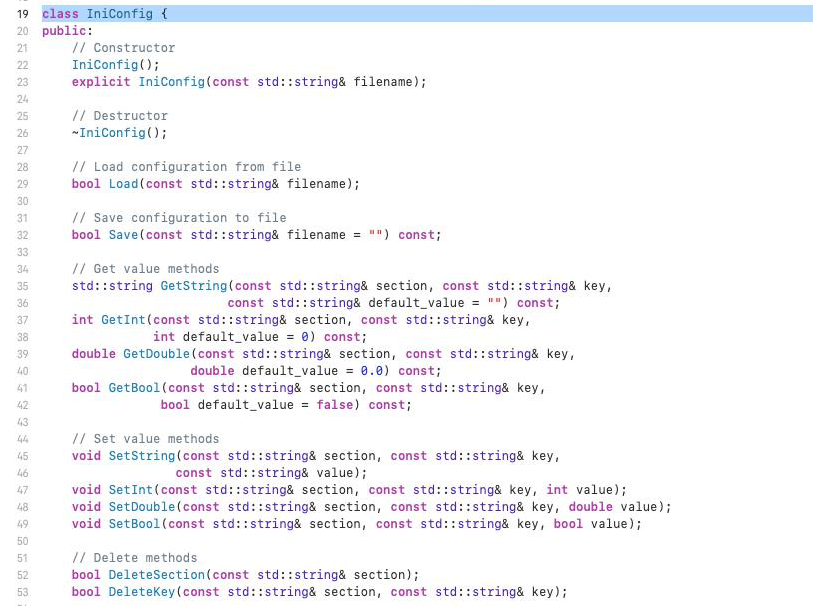Click the '// Set value methods' comment

tap(146, 439)
